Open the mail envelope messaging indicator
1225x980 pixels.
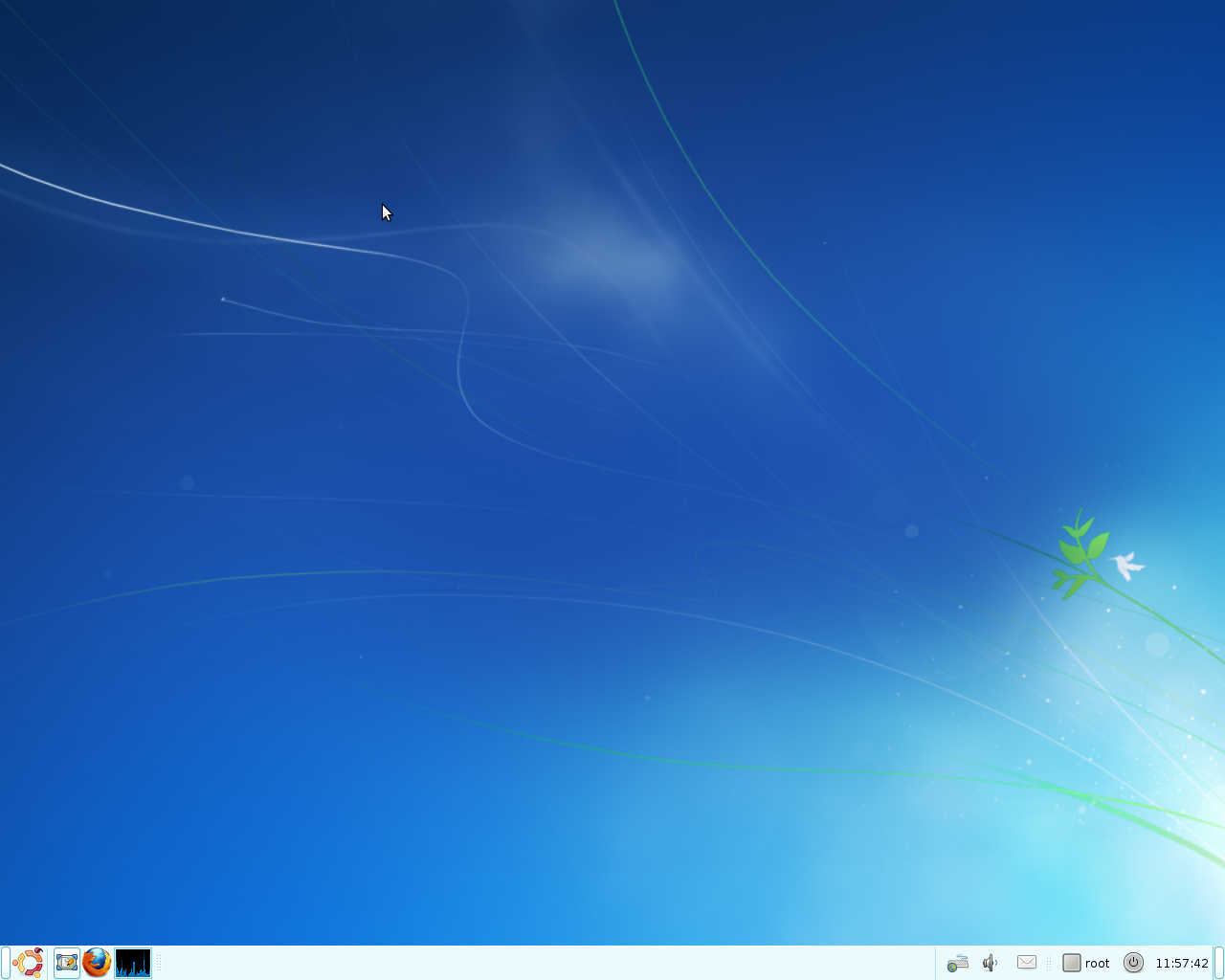1027,962
